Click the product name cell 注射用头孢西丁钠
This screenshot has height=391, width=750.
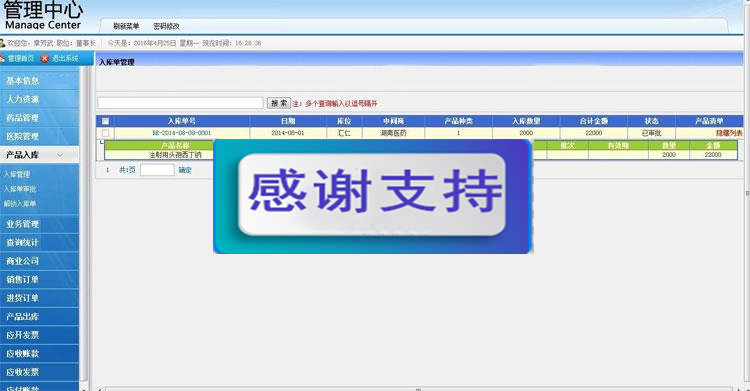175,155
